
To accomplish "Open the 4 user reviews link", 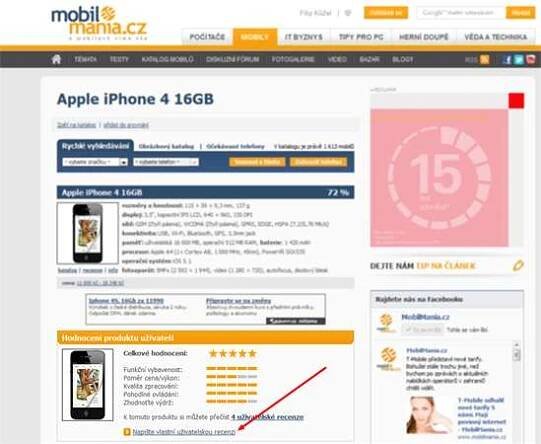I will tap(267, 417).
